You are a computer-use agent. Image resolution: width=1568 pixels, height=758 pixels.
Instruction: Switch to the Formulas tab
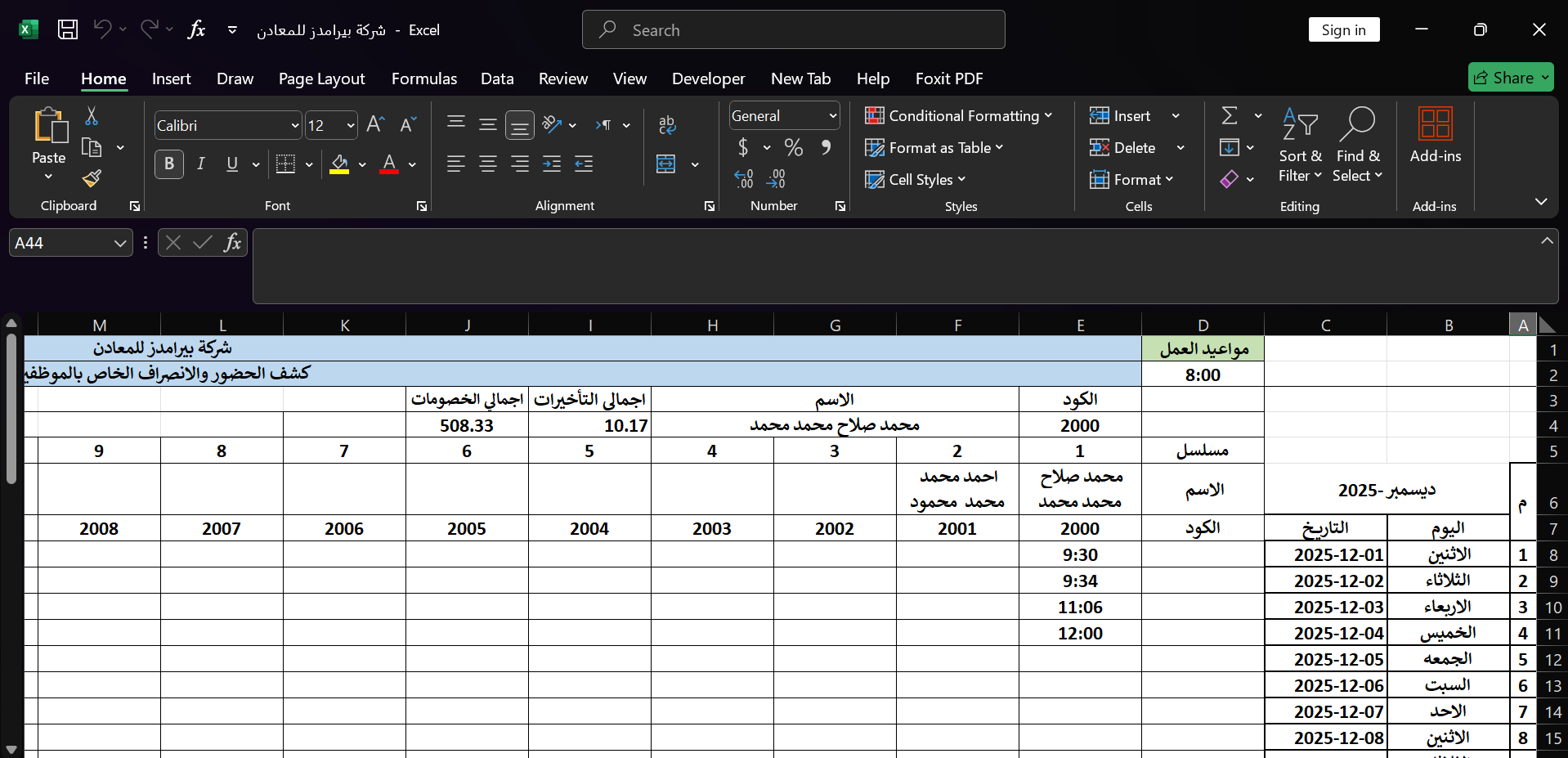click(423, 78)
